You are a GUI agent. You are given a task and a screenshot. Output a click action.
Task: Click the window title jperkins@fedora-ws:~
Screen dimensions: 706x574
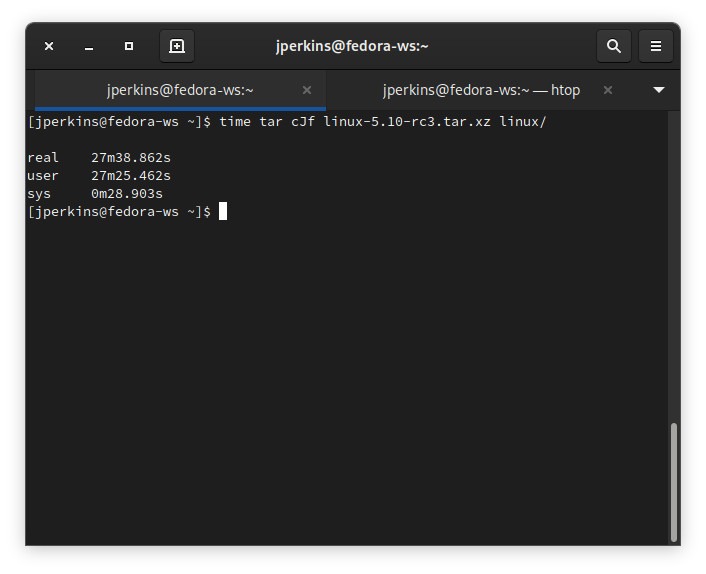coord(352,46)
